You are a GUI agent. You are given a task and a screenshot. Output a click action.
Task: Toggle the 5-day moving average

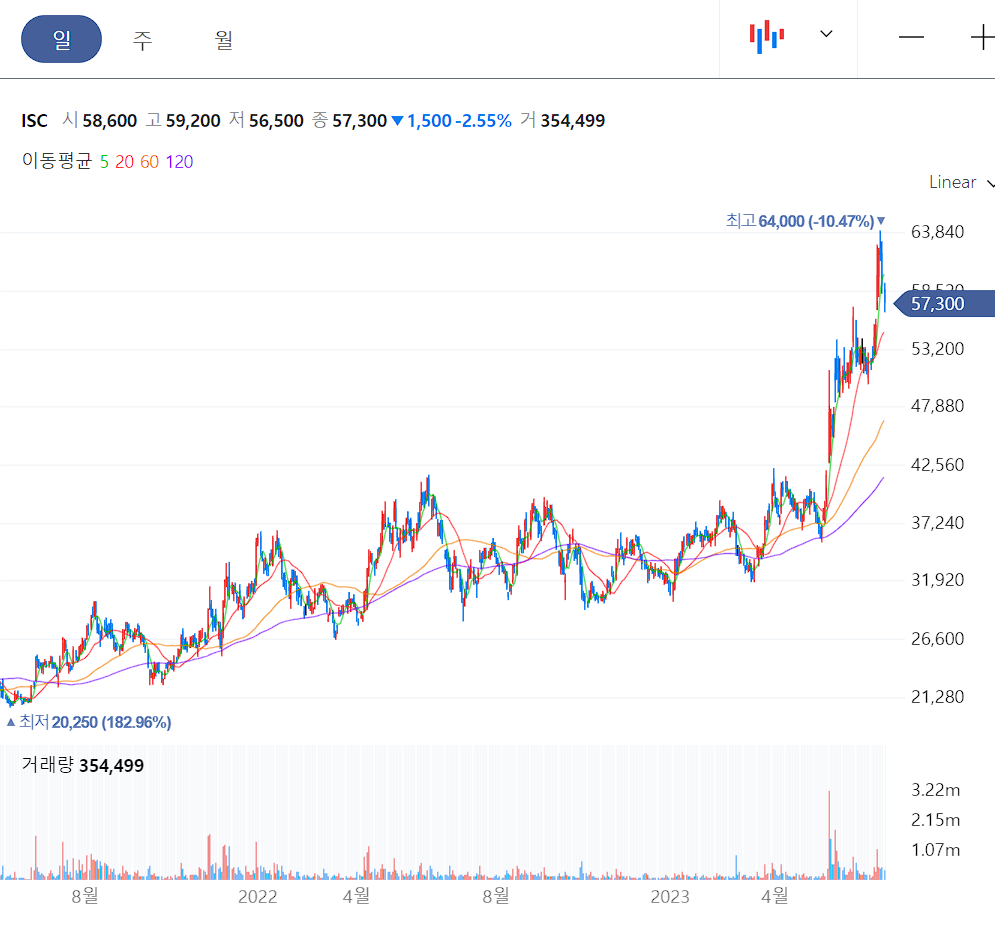pyautogui.click(x=103, y=161)
